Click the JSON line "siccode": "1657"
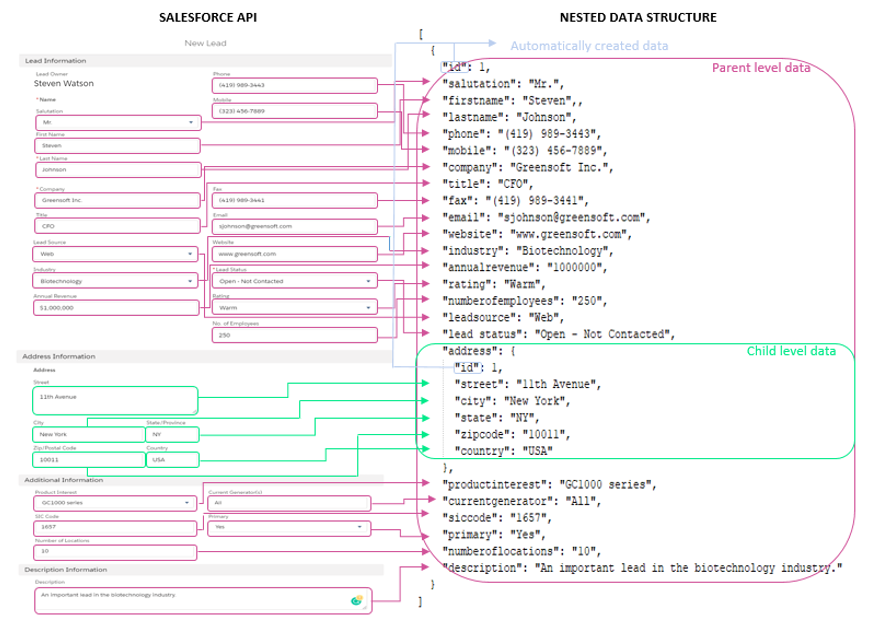885x631 pixels. point(497,518)
